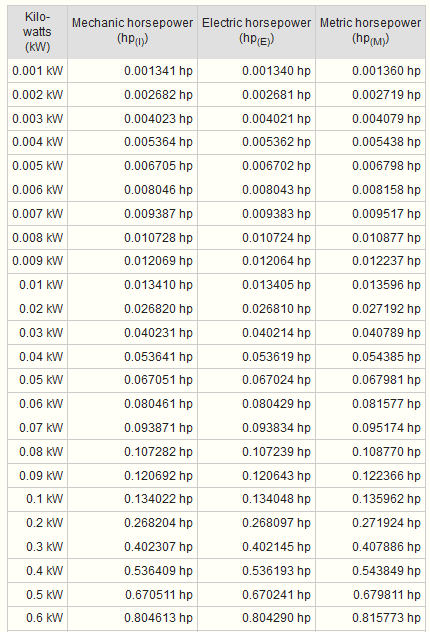Viewport: 430px width, 632px height.
Task: Click the 0.053641 hp mechanic cell
Action: [x=133, y=356]
